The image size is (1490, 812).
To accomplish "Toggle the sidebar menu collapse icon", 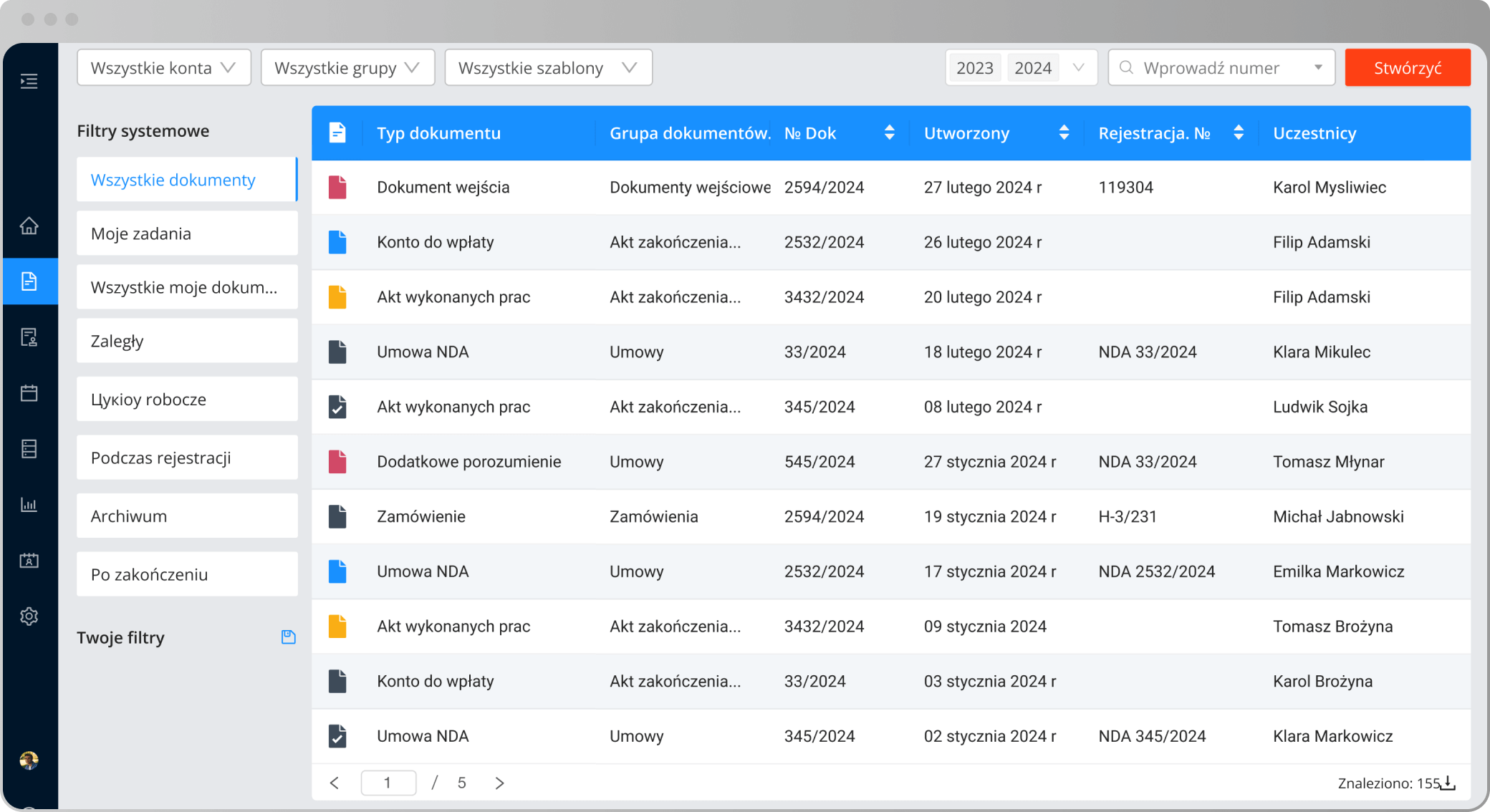I will tap(29, 81).
